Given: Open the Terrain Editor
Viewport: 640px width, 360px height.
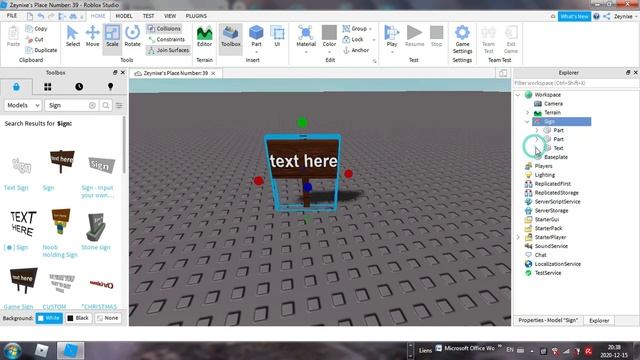Looking at the screenshot, I should pos(204,36).
